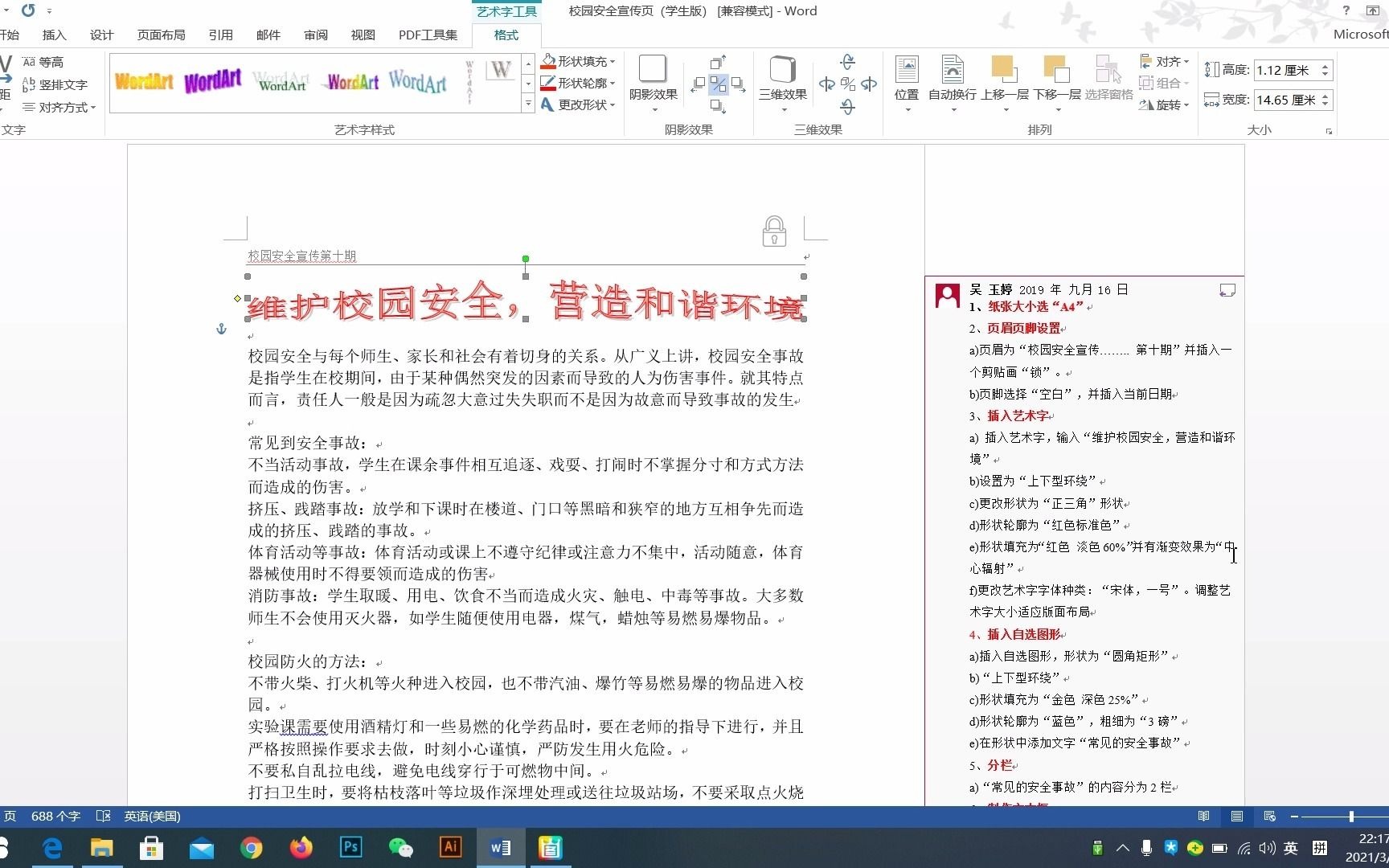Click 上移一层 bring forward button
This screenshot has height=868, width=1389.
pyautogui.click(x=1005, y=84)
